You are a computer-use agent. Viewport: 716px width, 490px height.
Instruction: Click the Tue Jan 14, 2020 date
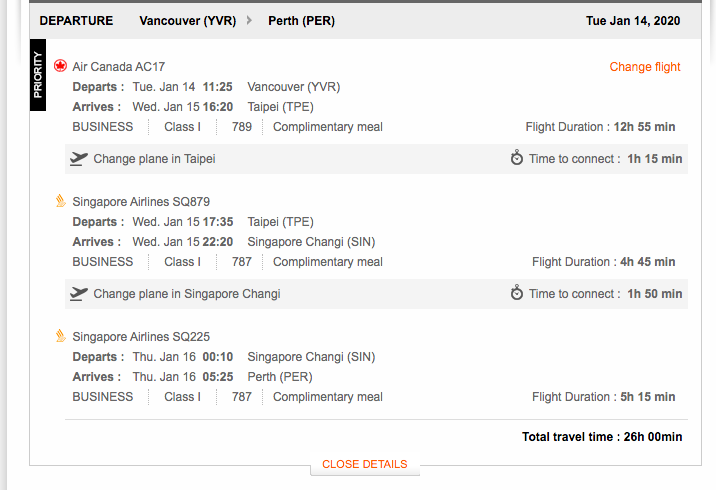633,21
